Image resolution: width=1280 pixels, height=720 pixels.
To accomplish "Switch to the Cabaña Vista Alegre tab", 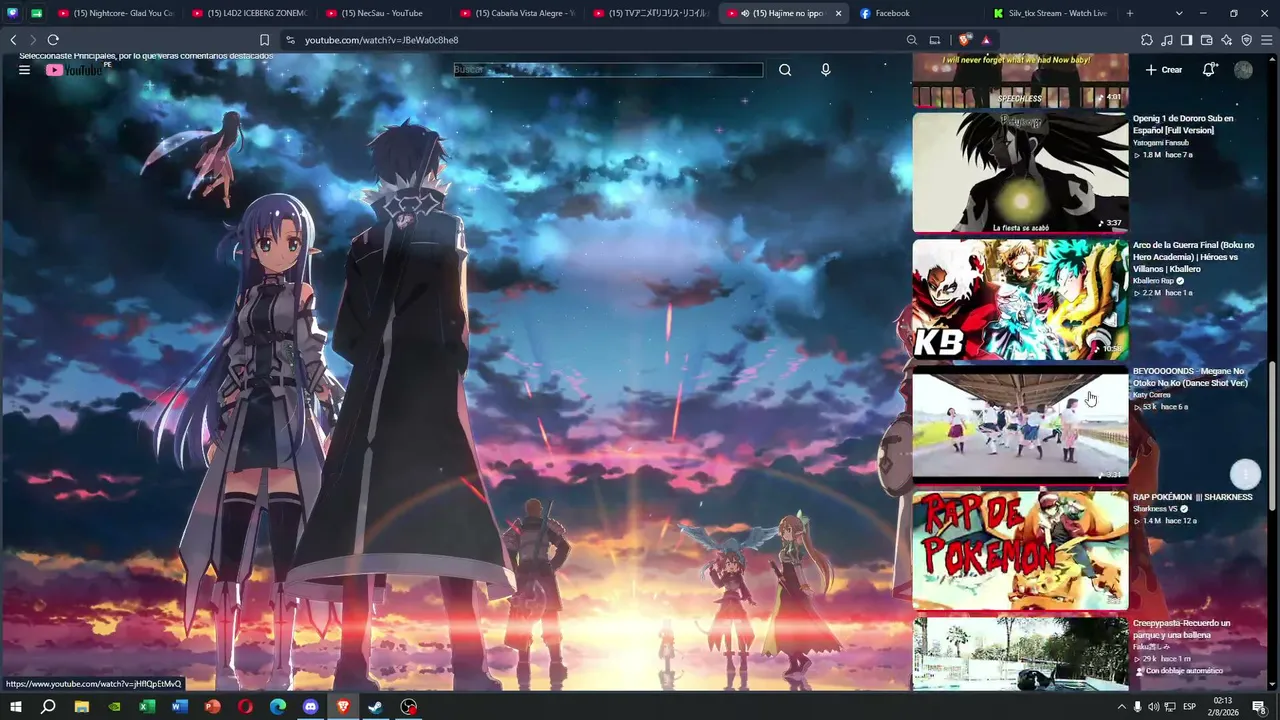I will [x=518, y=13].
